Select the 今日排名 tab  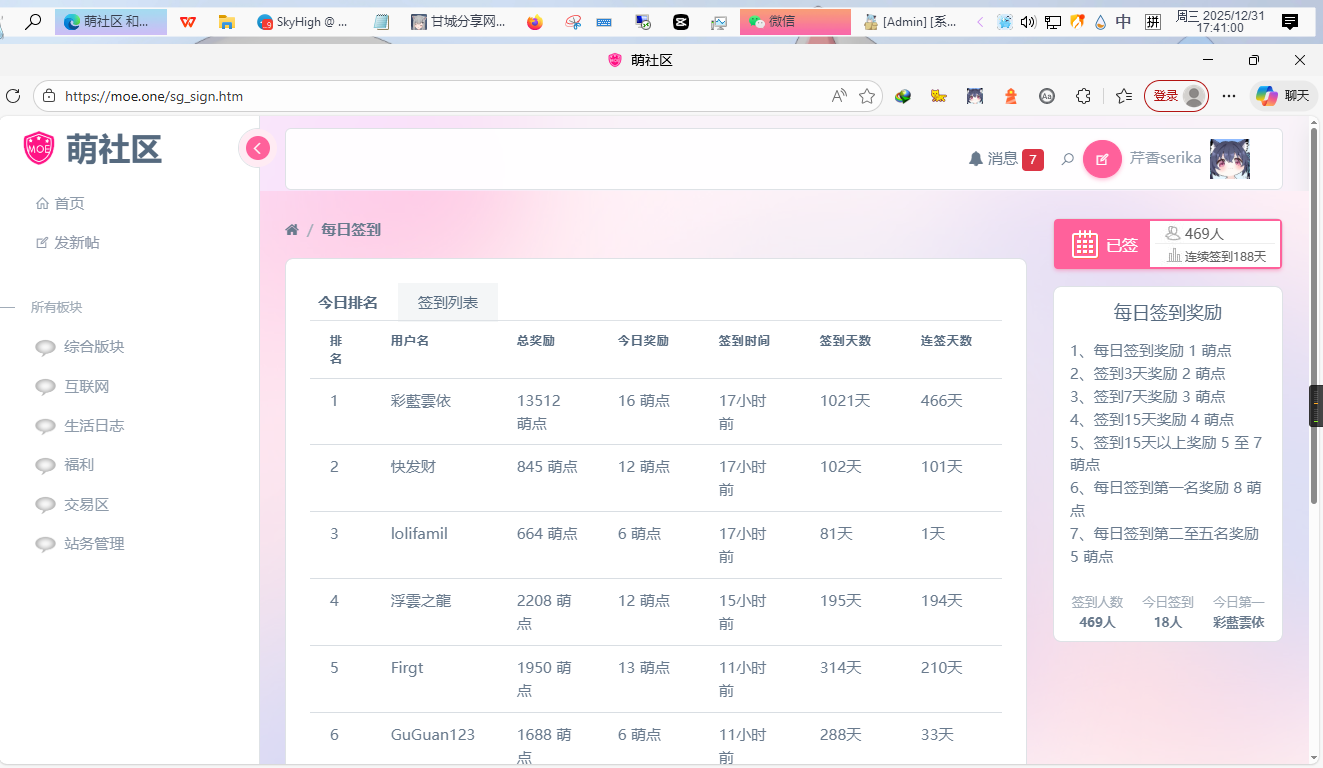tap(348, 303)
